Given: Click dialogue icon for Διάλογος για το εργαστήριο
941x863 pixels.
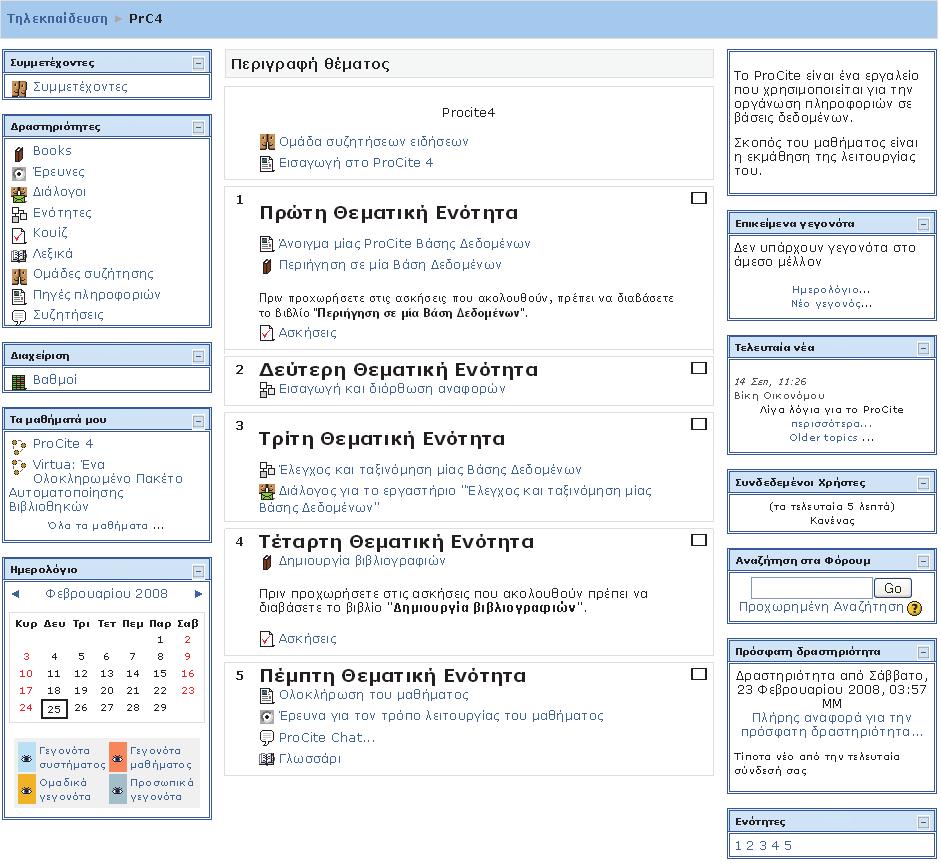Looking at the screenshot, I should (x=267, y=492).
